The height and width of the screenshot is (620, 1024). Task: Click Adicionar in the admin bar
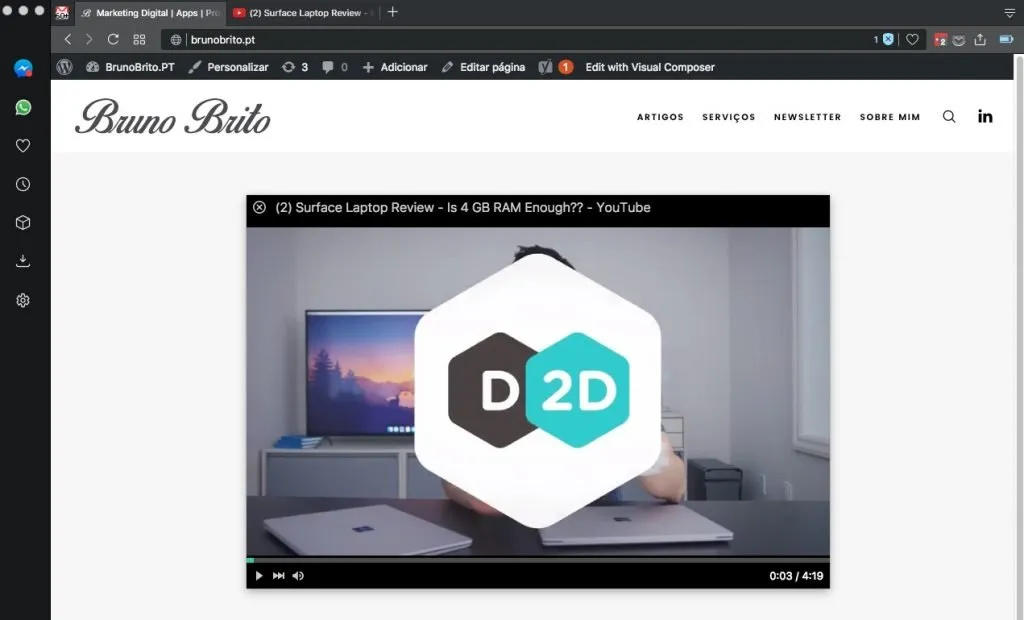(x=395, y=67)
